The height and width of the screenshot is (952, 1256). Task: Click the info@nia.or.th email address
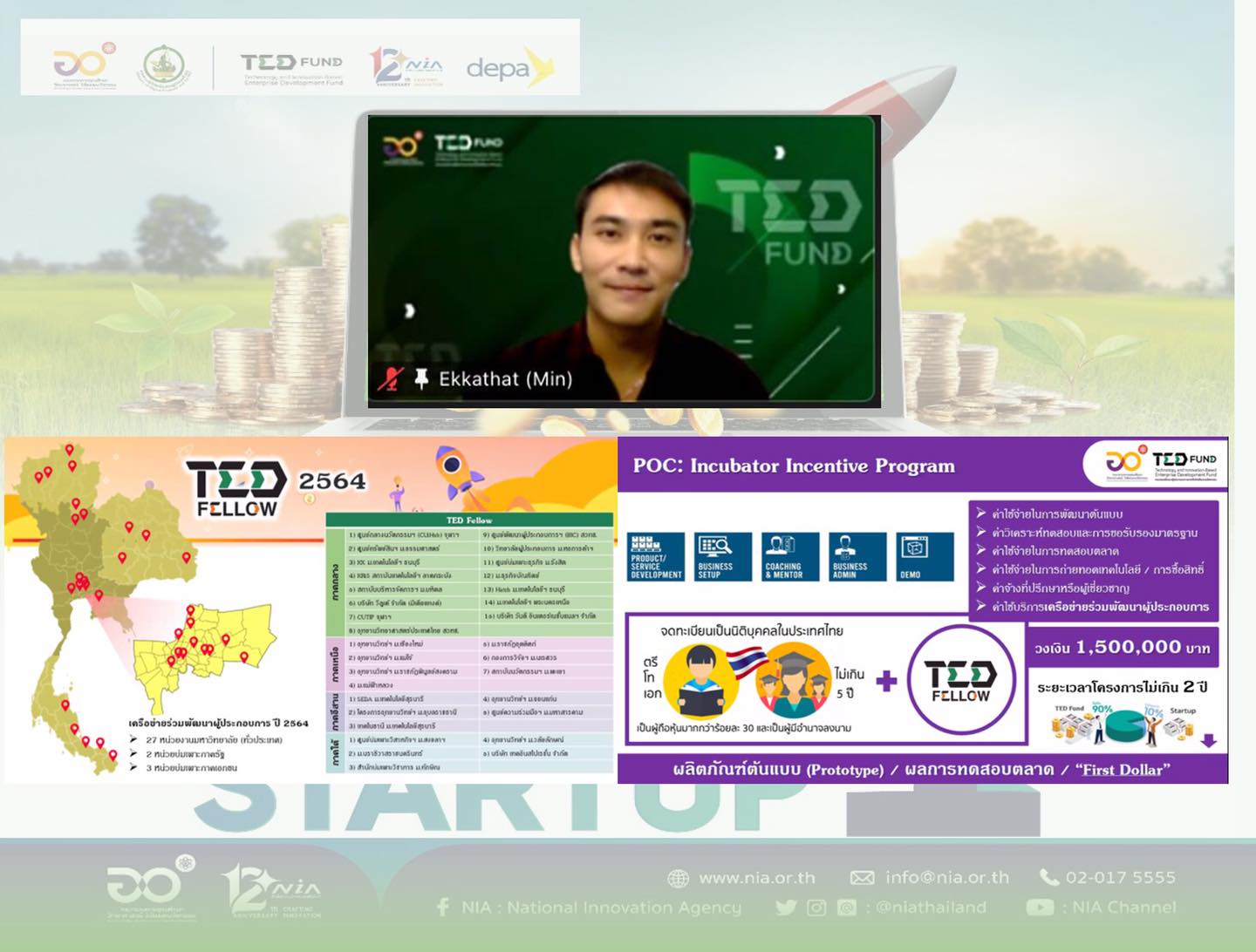point(947,878)
